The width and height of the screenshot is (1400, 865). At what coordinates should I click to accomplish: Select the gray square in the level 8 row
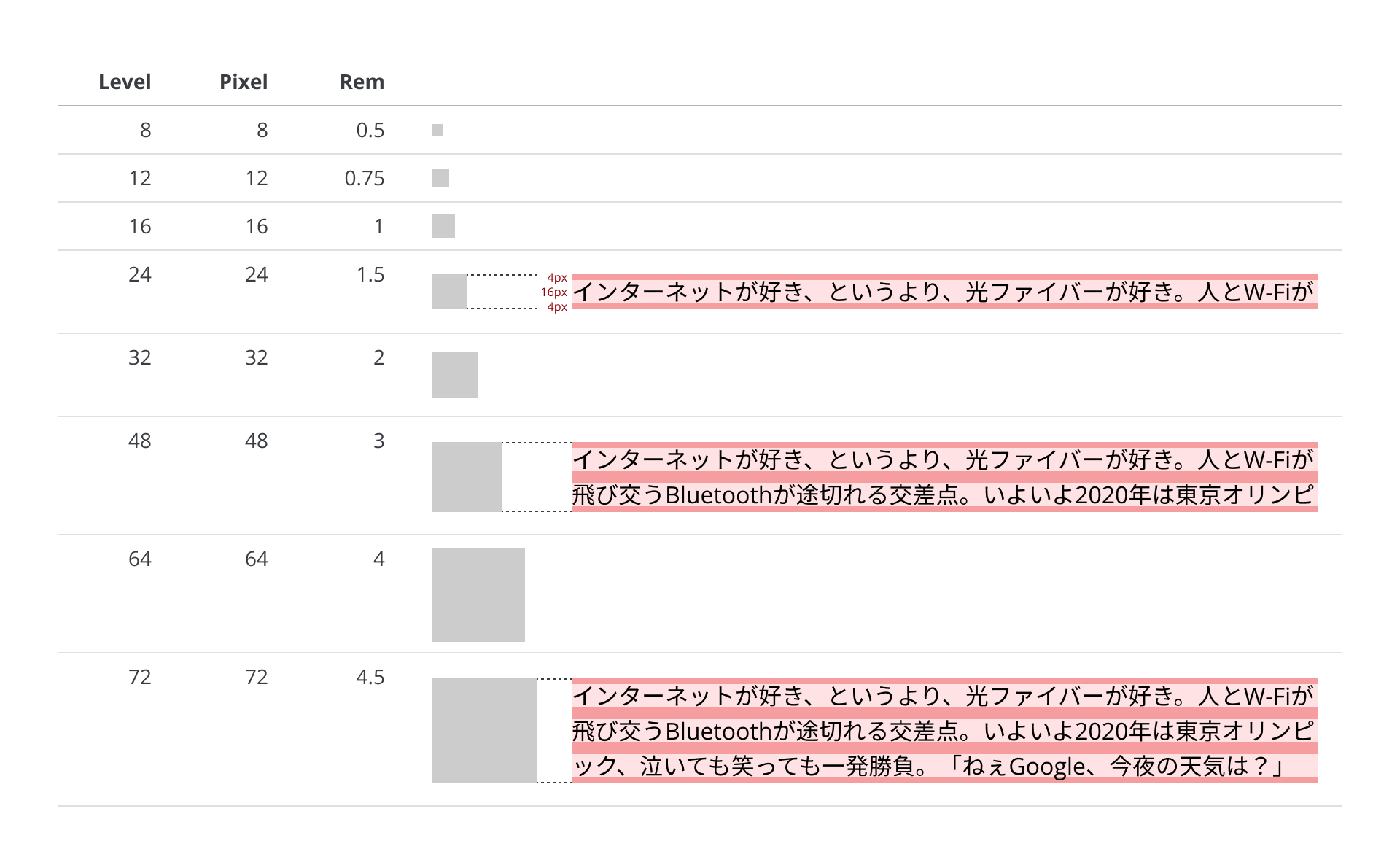(x=437, y=130)
